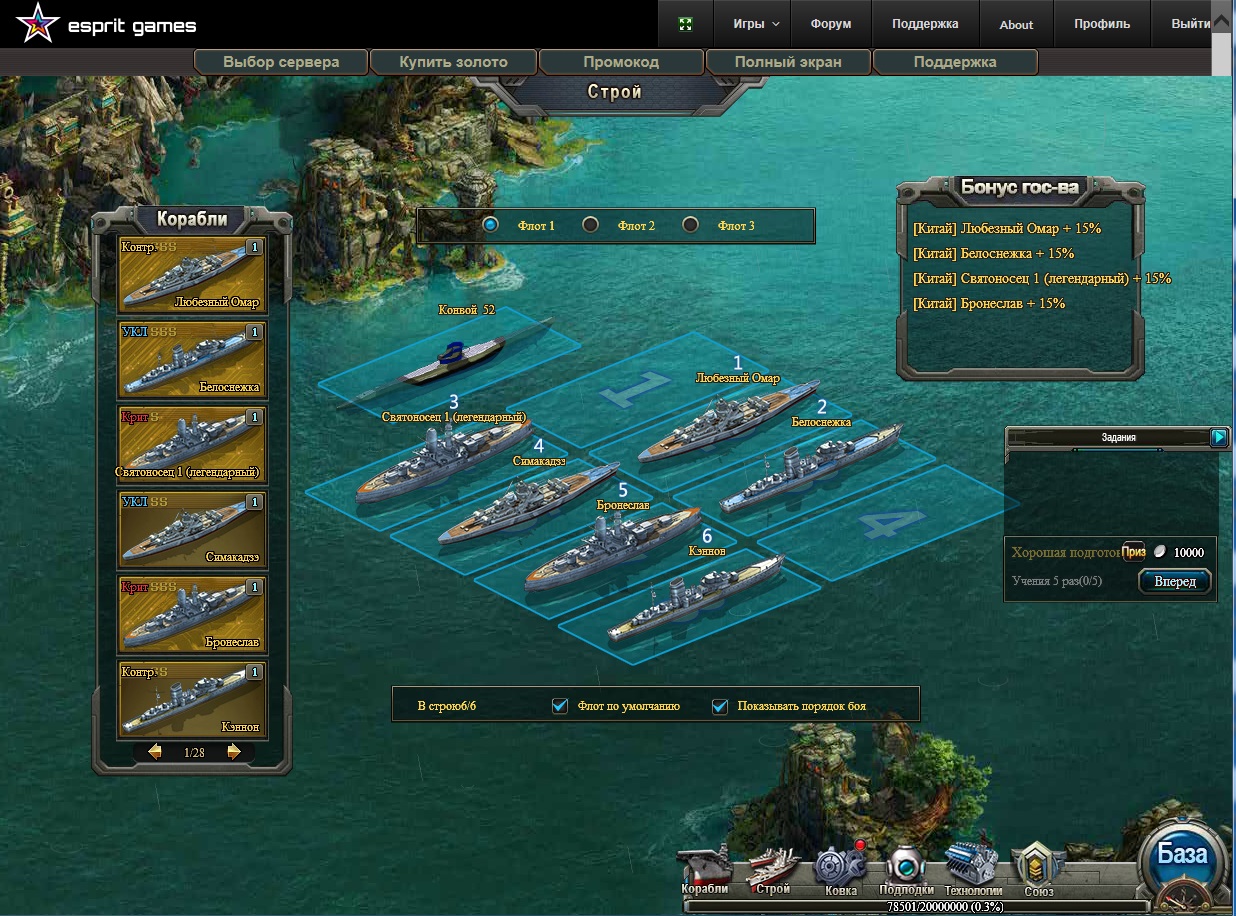Click the green fullscreen icon in top navigation
Viewport: 1236px width, 916px height.
685,24
